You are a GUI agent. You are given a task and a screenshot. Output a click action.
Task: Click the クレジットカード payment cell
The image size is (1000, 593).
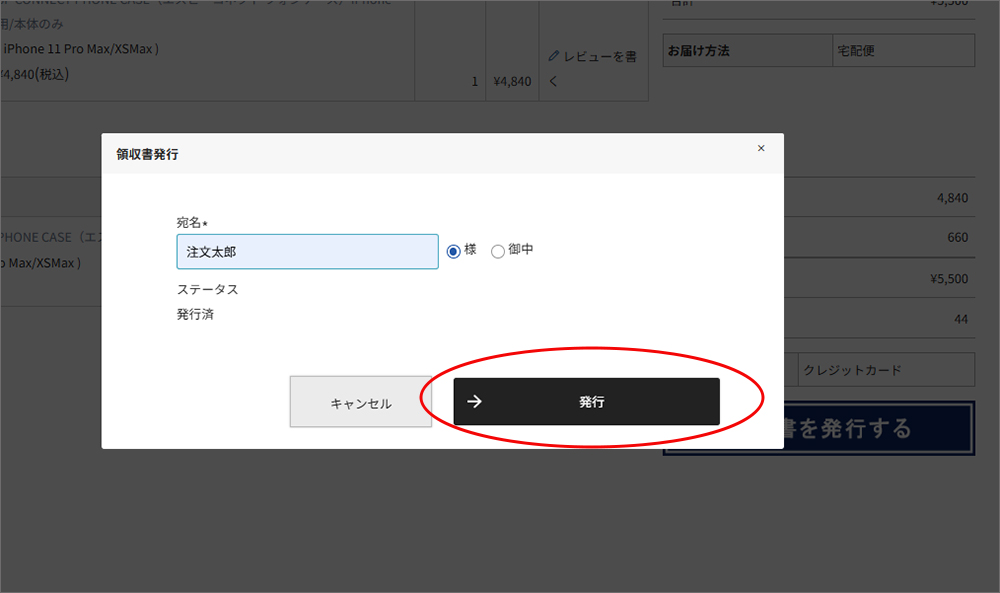click(x=886, y=370)
